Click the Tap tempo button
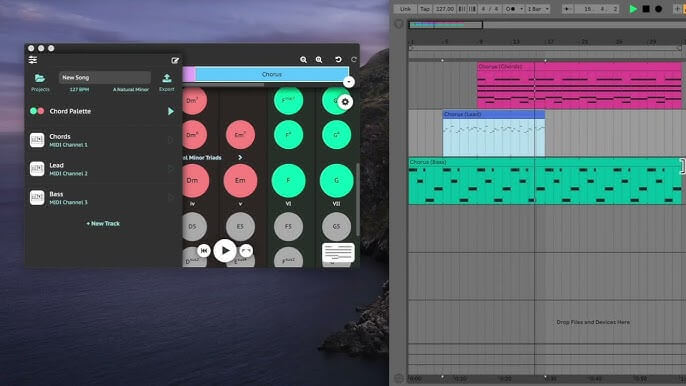This screenshot has width=686, height=386. [425, 9]
